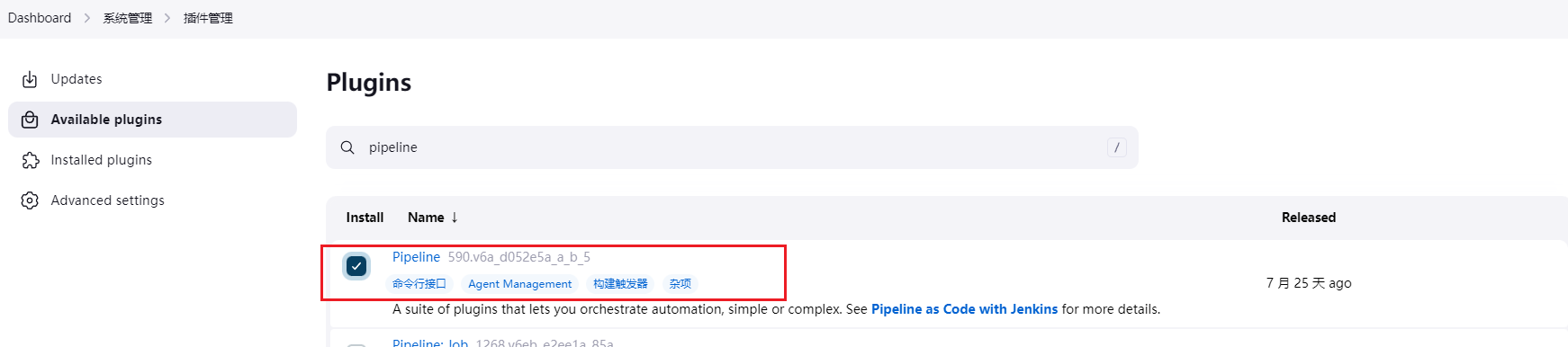
Task: Expand breadcrumb chevron after Dashboard
Action: click(87, 18)
